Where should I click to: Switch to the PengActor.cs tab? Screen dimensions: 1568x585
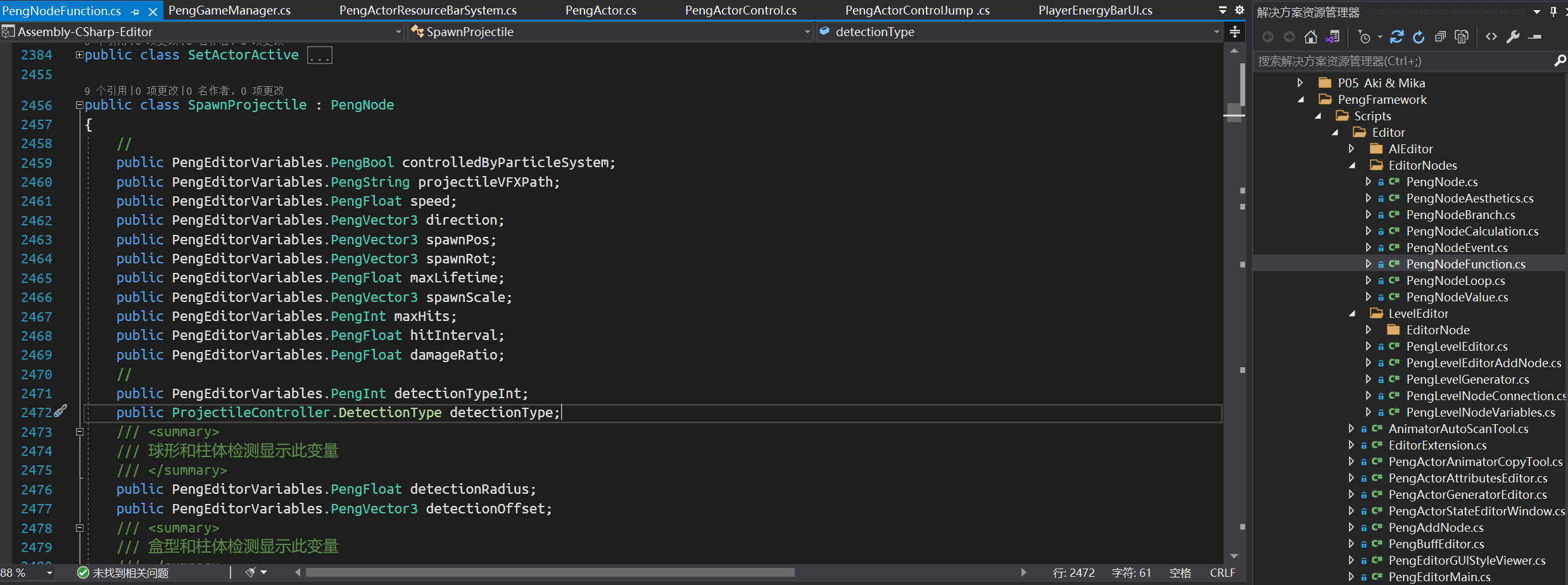601,10
